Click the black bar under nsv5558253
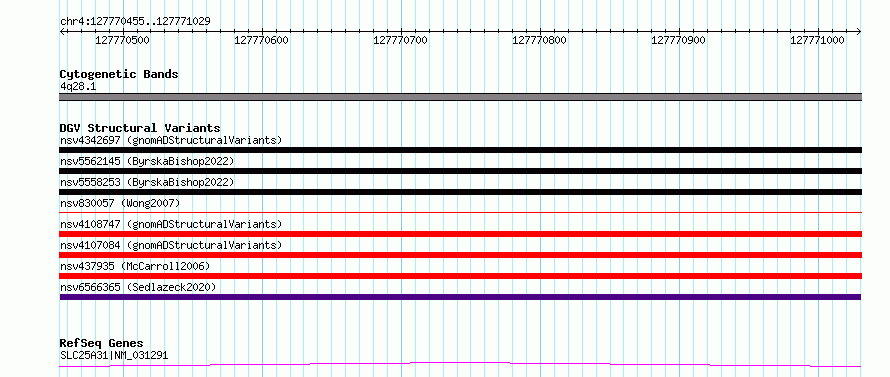 [460, 192]
